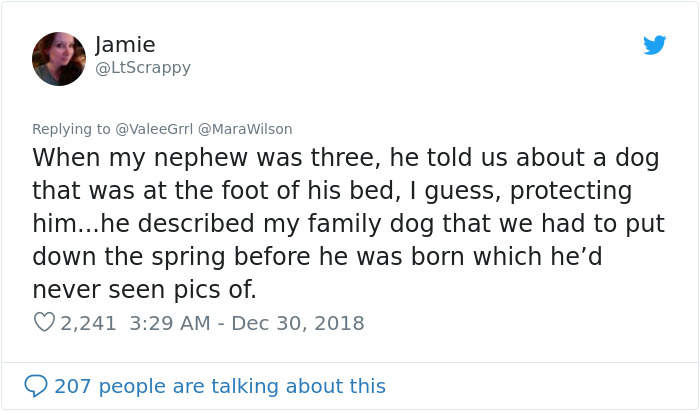This screenshot has width=700, height=411.
Task: Click the Dec 30, 2018 date
Action: coord(300,323)
